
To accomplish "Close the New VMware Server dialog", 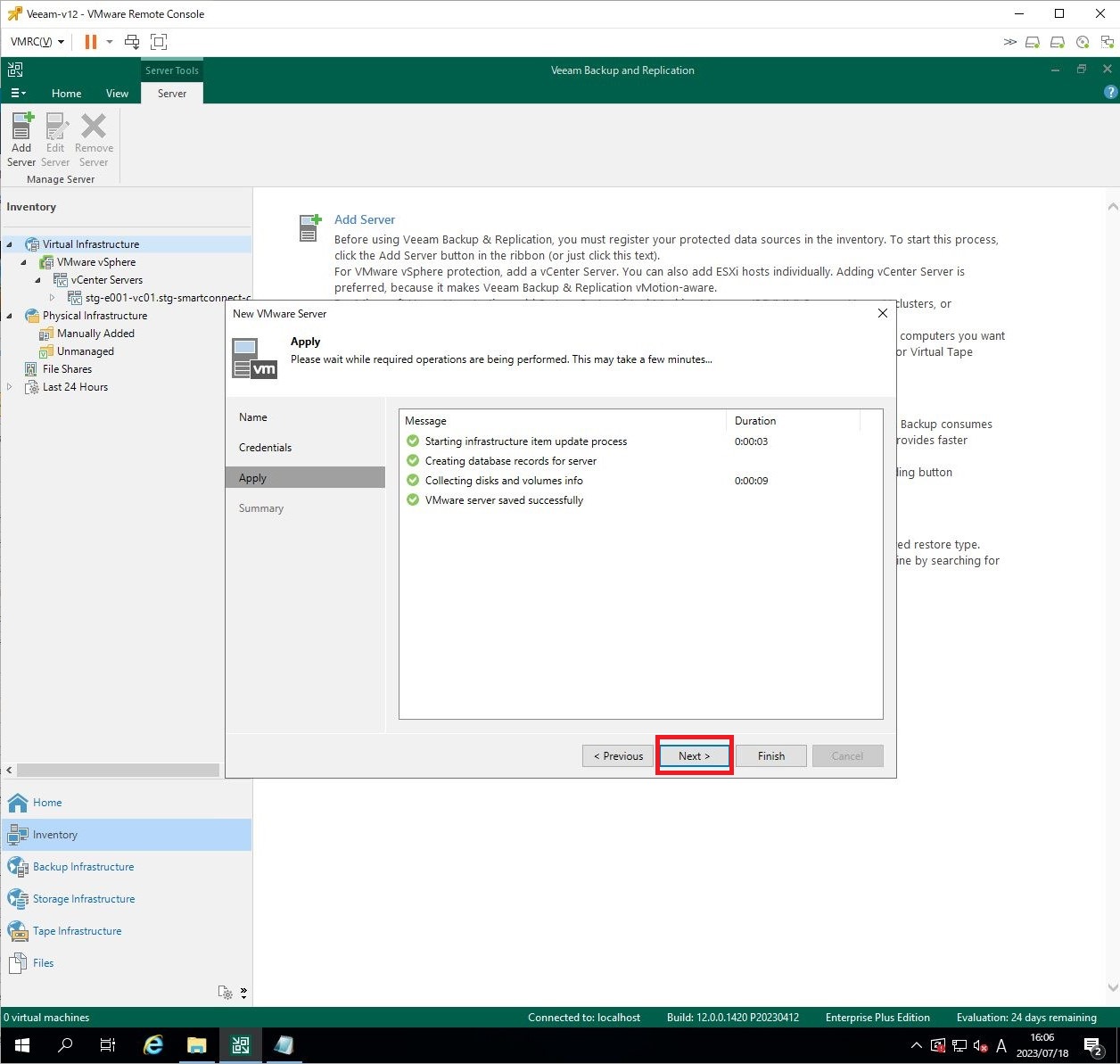I will pos(882,313).
